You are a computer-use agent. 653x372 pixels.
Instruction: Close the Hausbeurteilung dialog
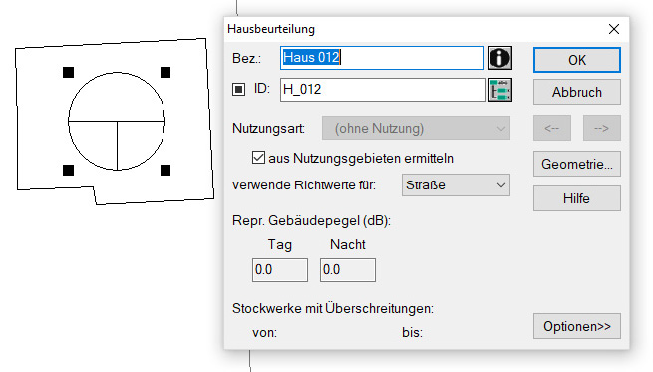tap(614, 29)
